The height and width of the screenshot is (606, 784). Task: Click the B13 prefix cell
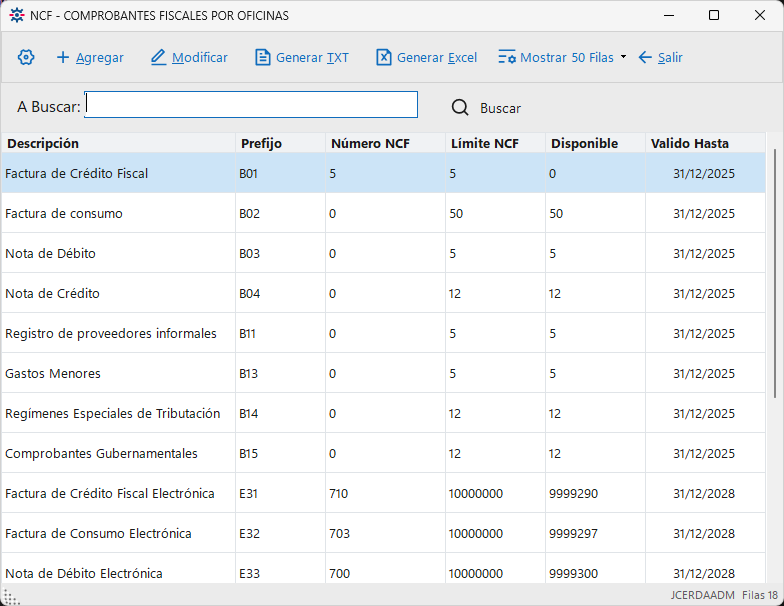[280, 373]
